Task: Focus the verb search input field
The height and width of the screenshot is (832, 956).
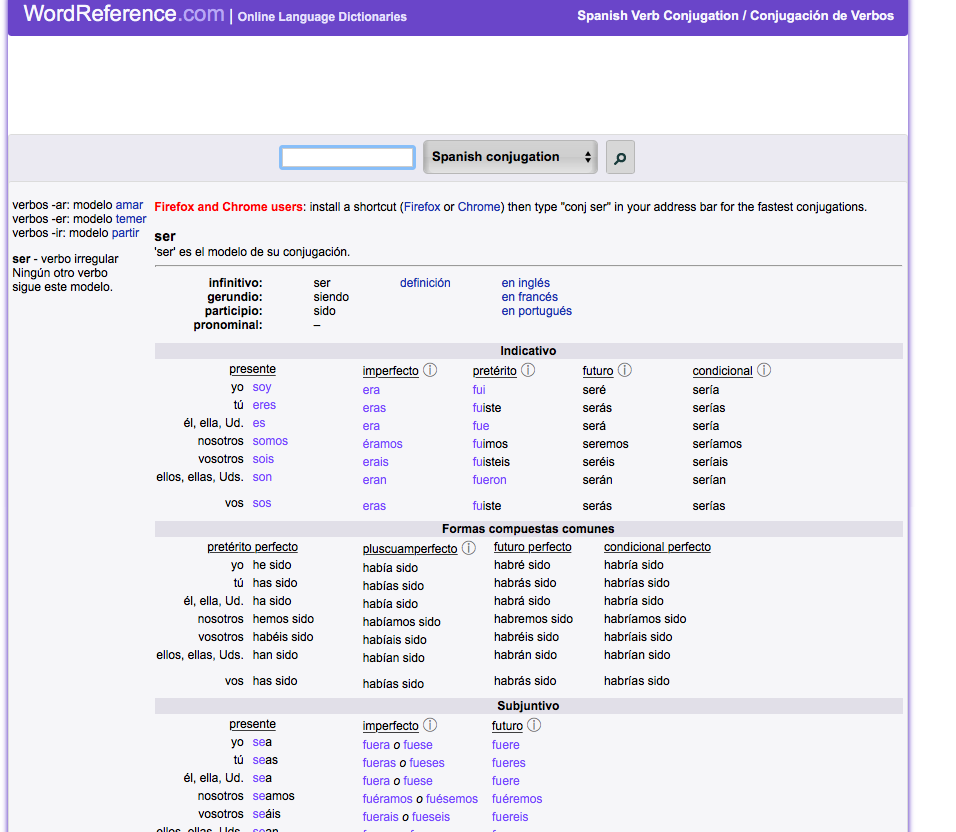Action: (x=348, y=157)
